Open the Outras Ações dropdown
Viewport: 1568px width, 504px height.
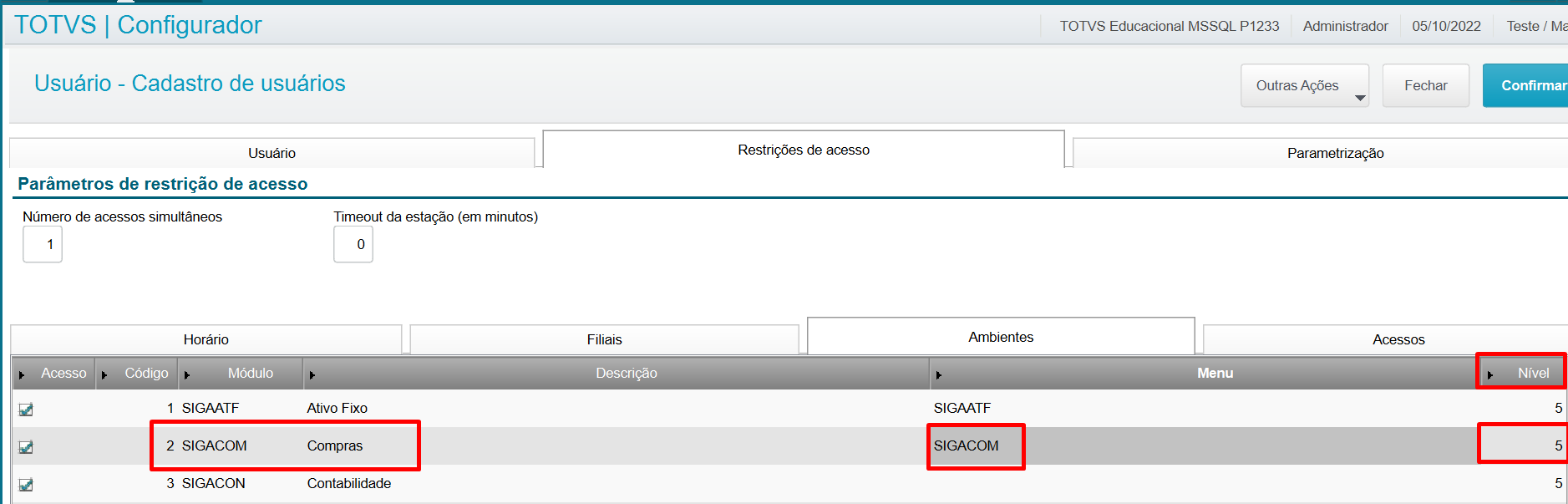point(1304,85)
